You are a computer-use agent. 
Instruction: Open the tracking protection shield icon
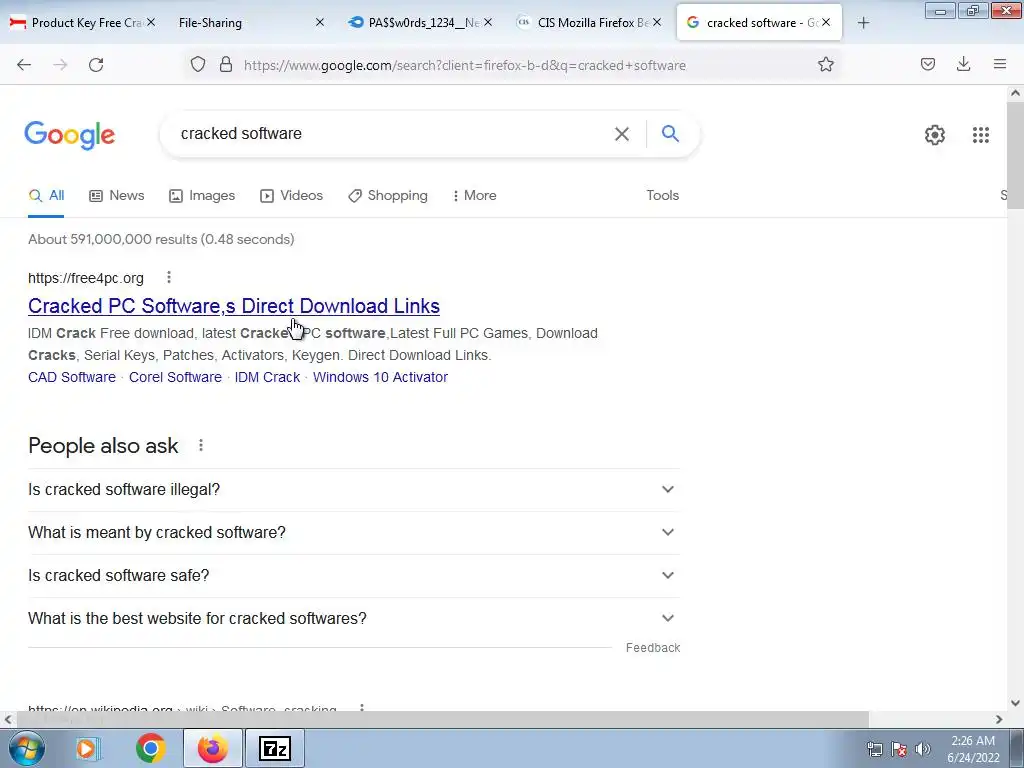click(x=198, y=65)
